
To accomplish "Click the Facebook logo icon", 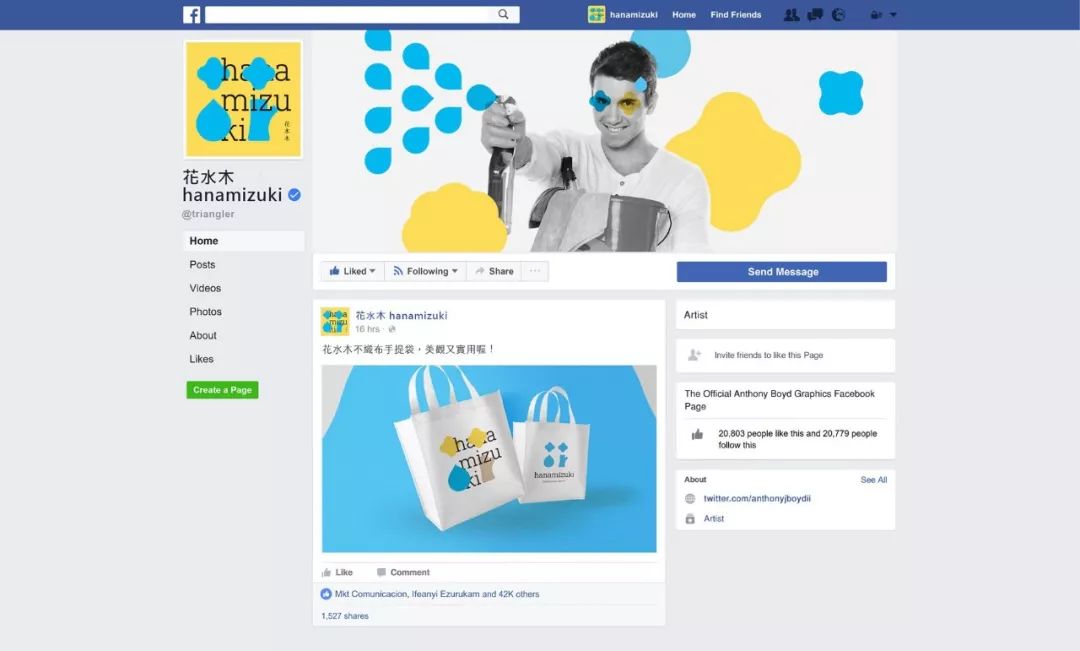I will [x=191, y=14].
